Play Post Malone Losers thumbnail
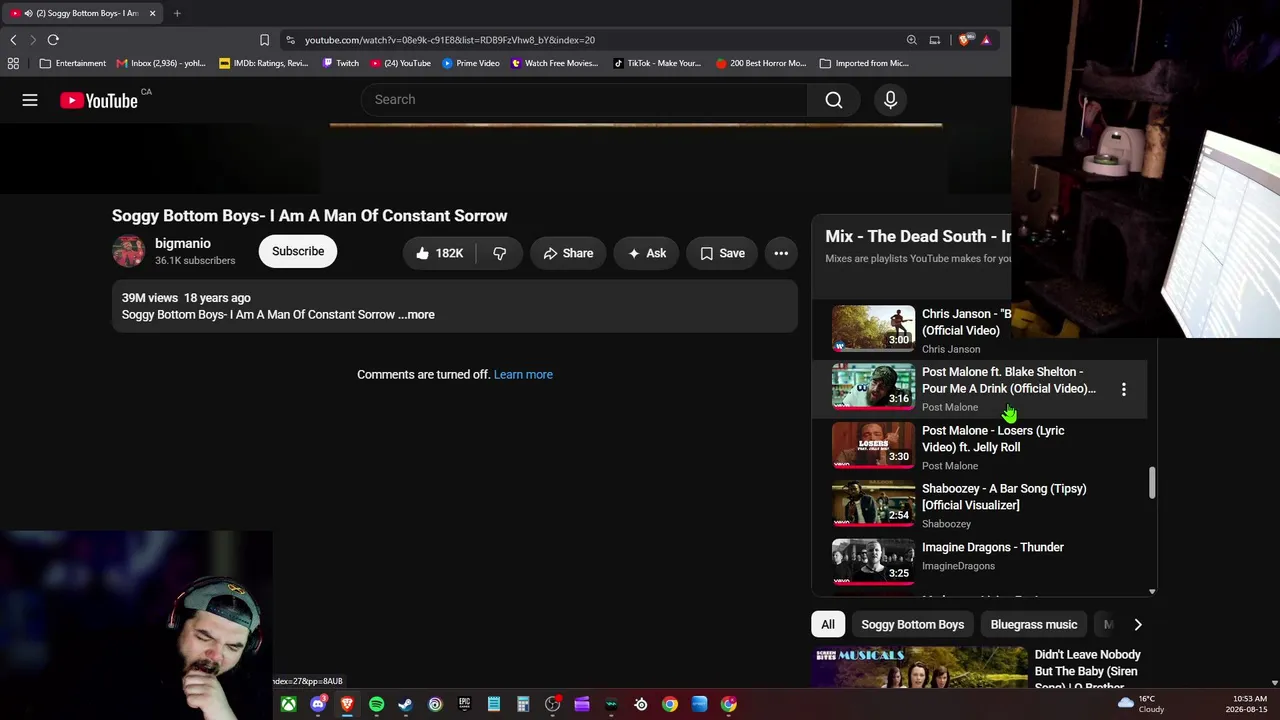This screenshot has height=720, width=1280. [x=873, y=445]
